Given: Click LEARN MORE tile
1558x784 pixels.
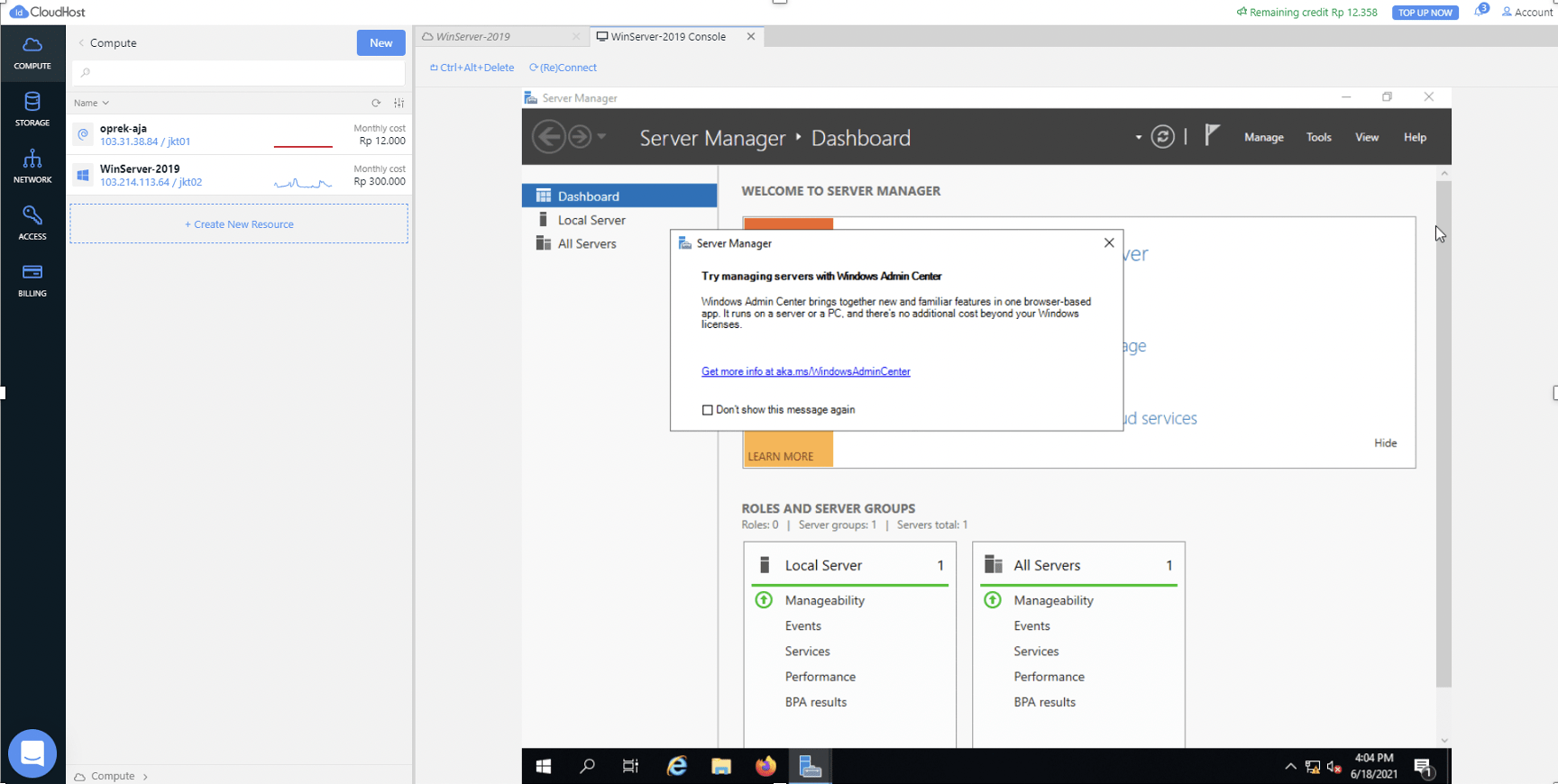Looking at the screenshot, I should (x=781, y=456).
